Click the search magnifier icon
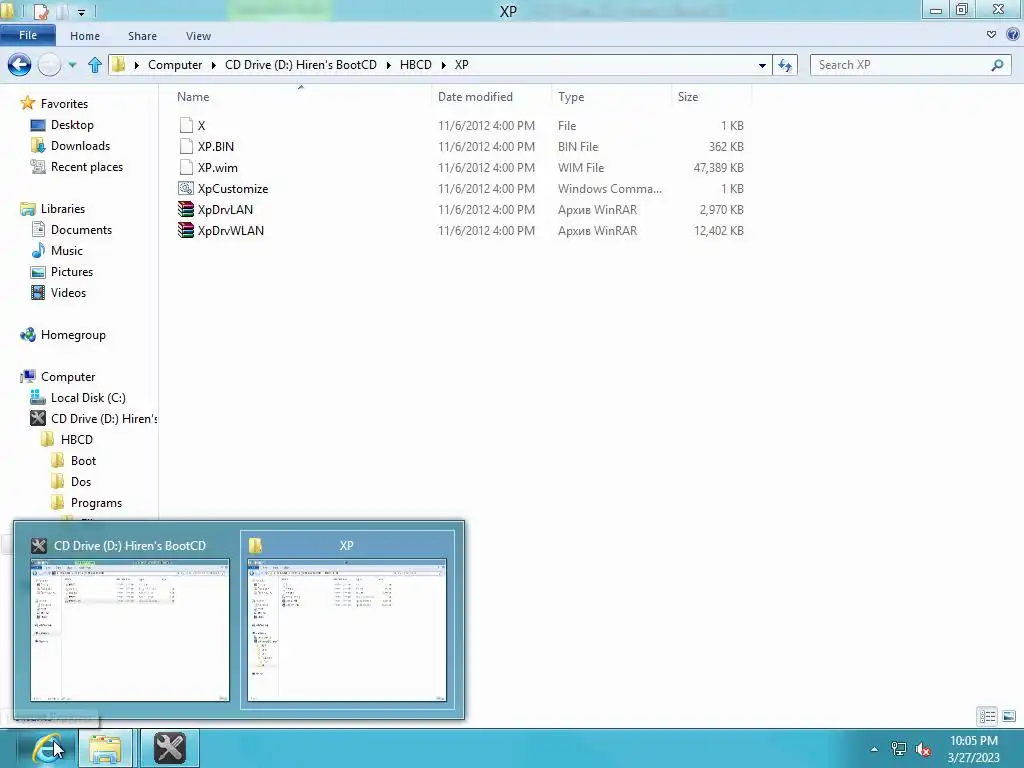The width and height of the screenshot is (1024, 768). coord(997,65)
